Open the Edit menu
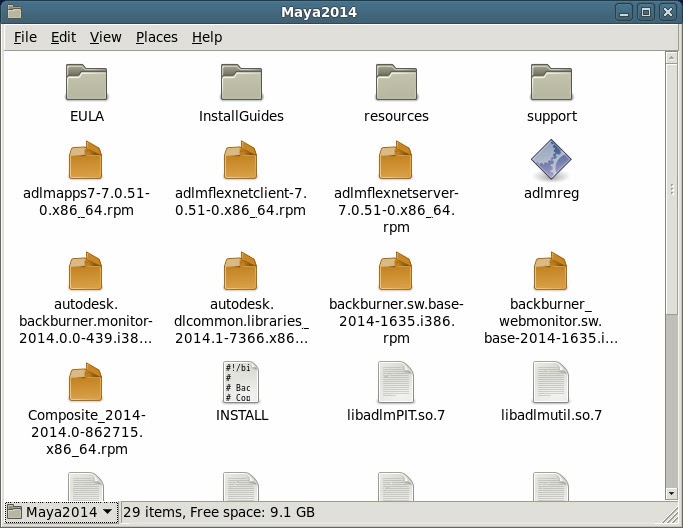 coord(63,37)
